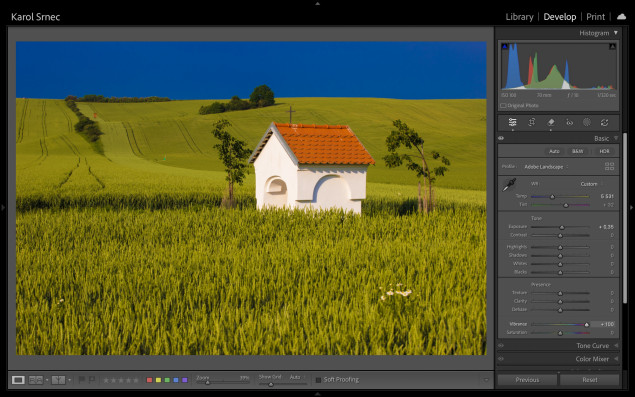
Task: Click the Vibrance slider handle
Action: pyautogui.click(x=586, y=324)
